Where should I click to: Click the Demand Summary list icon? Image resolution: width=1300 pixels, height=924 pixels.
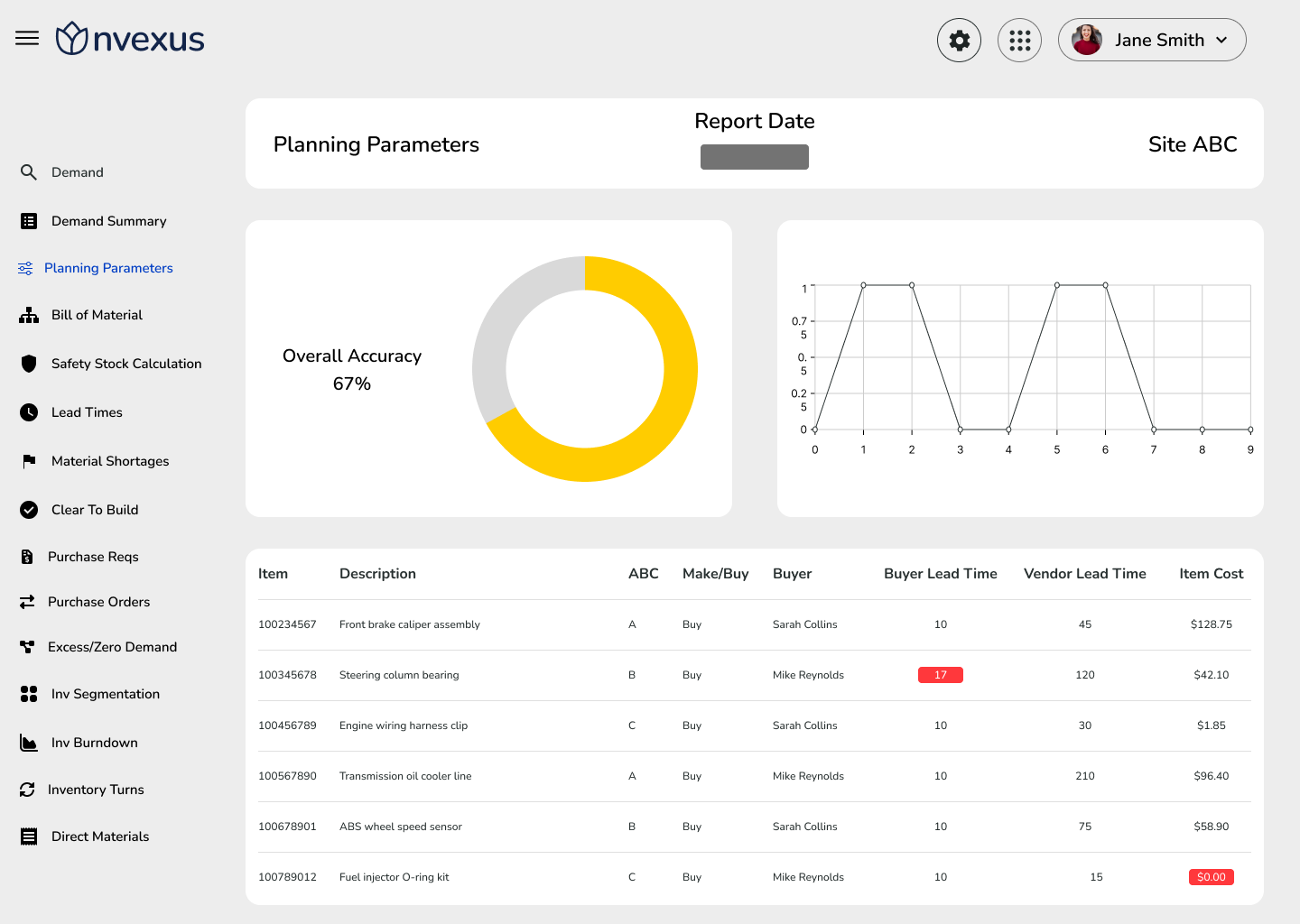tap(29, 221)
